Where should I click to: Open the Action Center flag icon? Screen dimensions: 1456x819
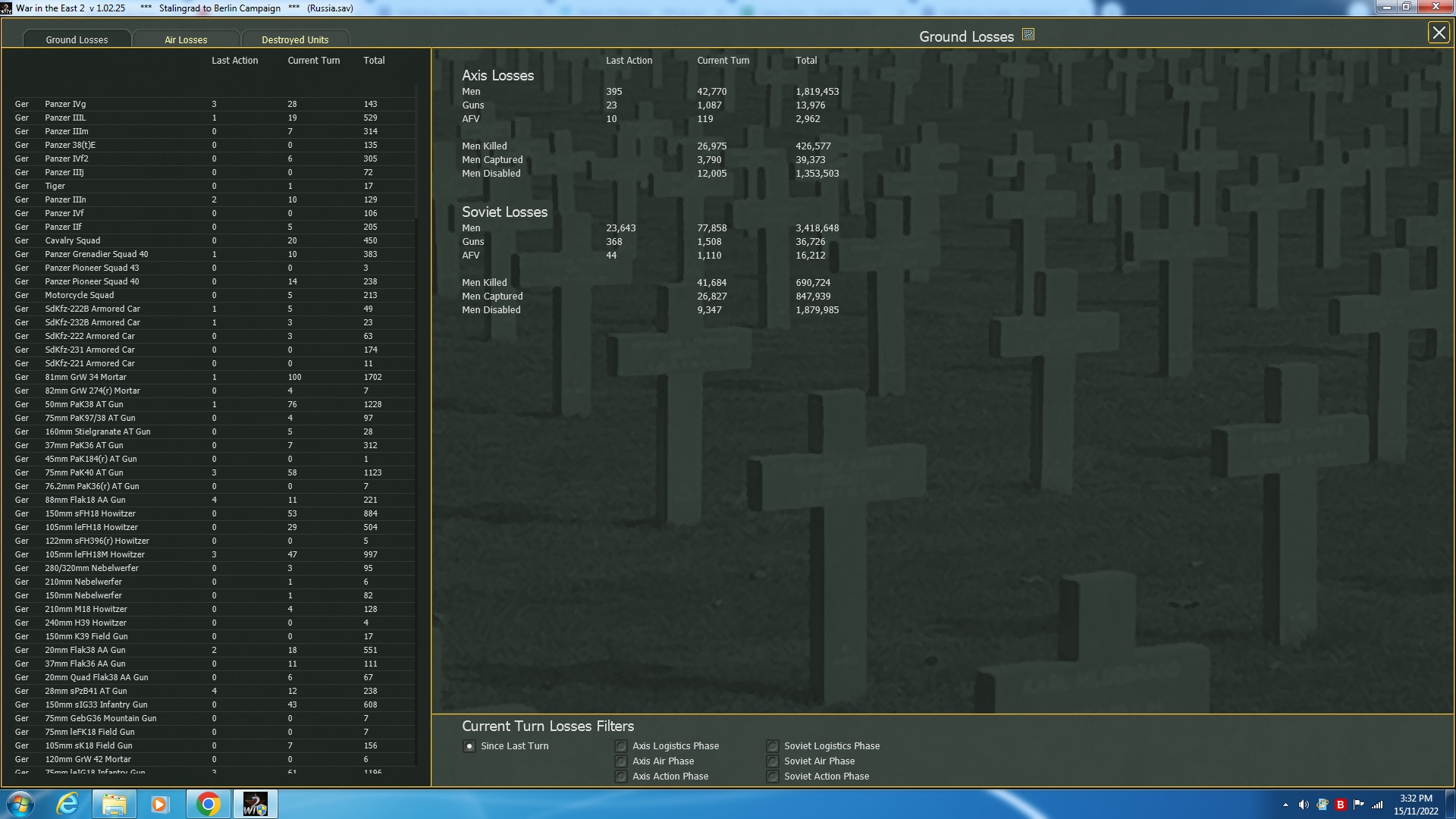tap(1358, 805)
